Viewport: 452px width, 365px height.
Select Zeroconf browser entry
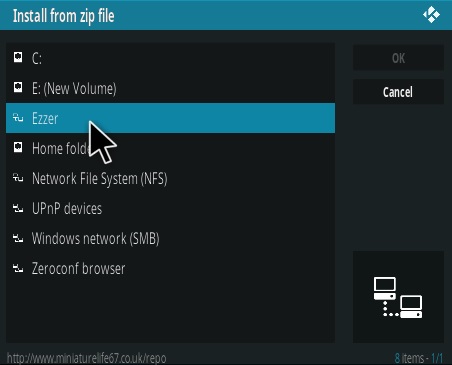170,268
